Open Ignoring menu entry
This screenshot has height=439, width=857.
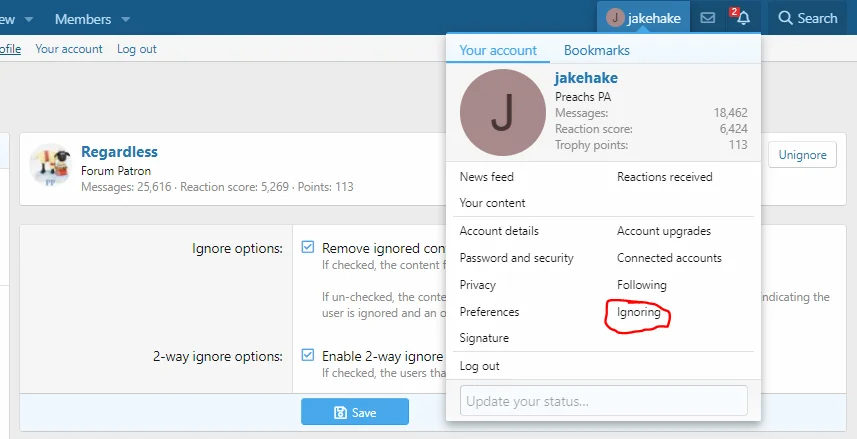(x=638, y=312)
